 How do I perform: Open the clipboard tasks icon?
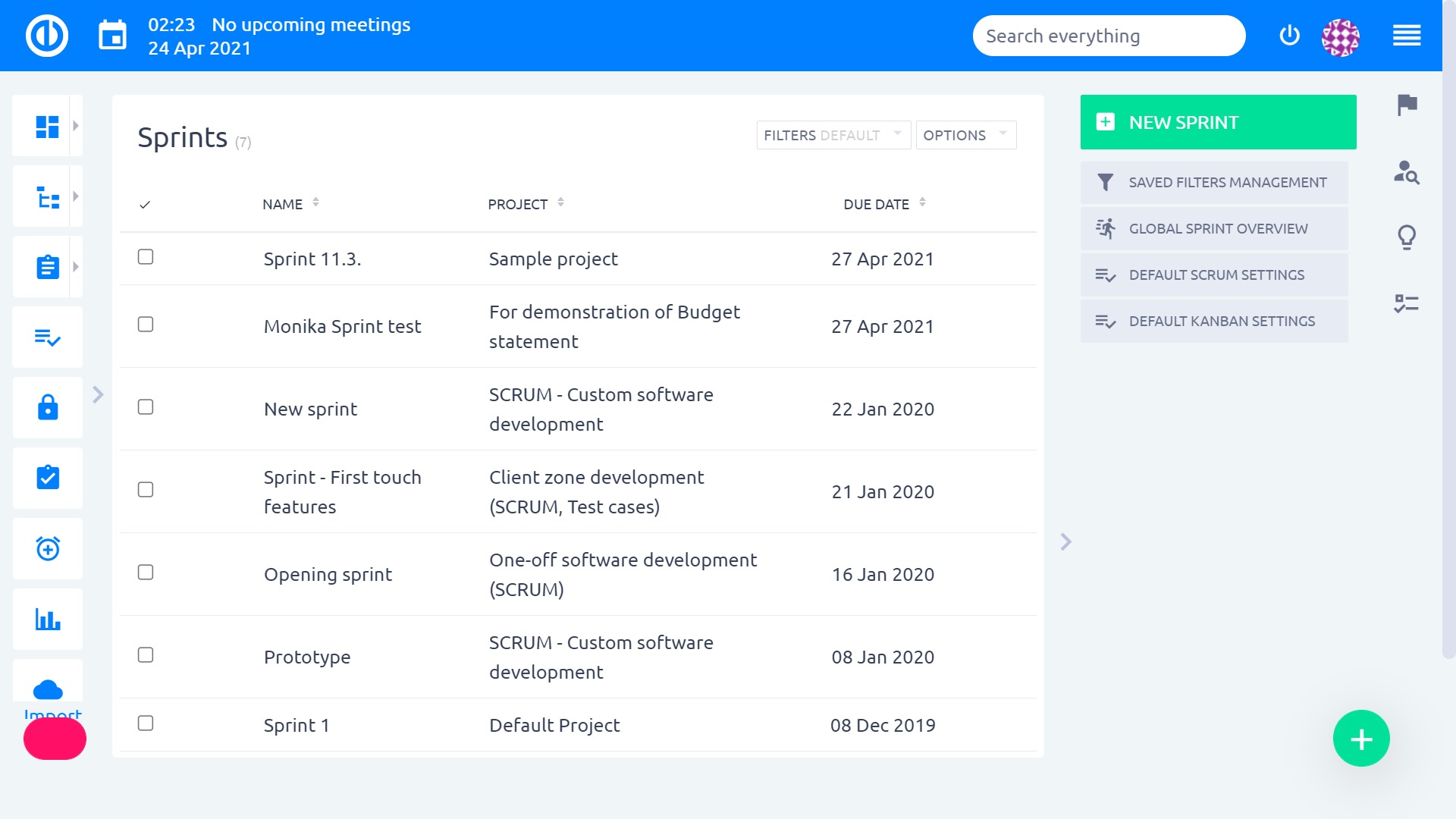47,266
